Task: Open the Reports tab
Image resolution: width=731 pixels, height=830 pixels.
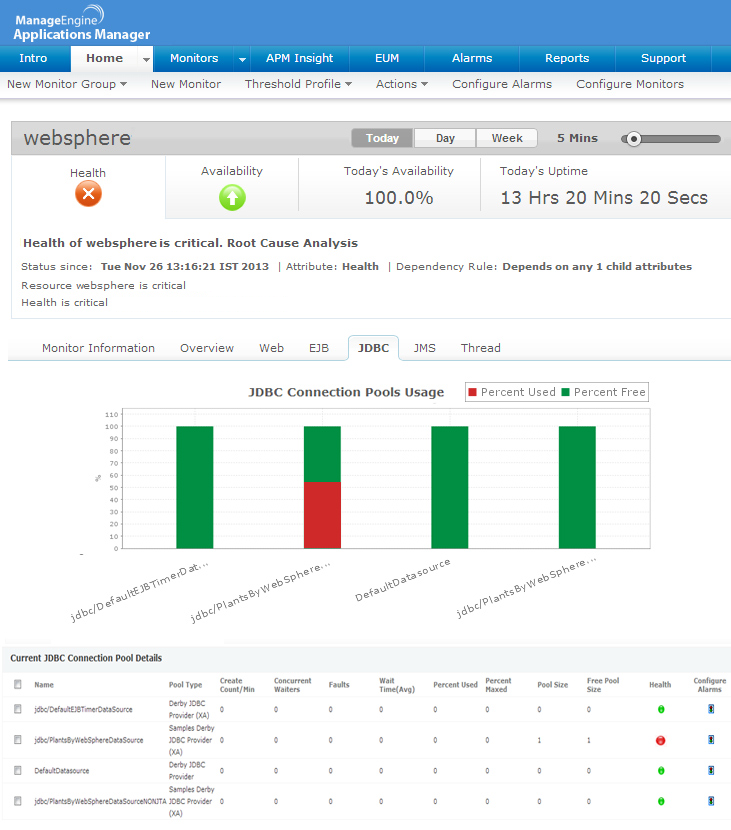Action: (567, 58)
